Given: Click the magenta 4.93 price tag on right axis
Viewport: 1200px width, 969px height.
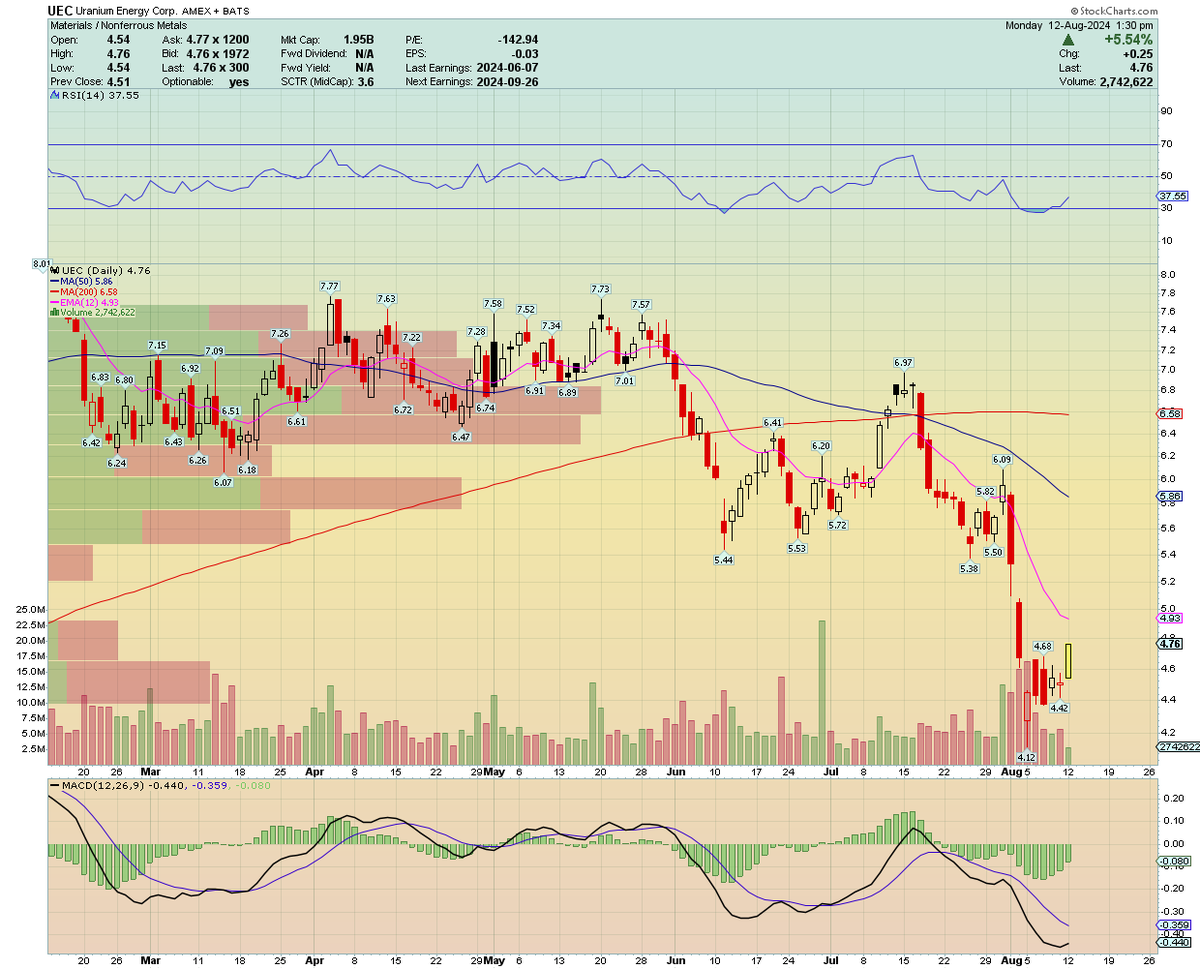Looking at the screenshot, I should (1170, 618).
